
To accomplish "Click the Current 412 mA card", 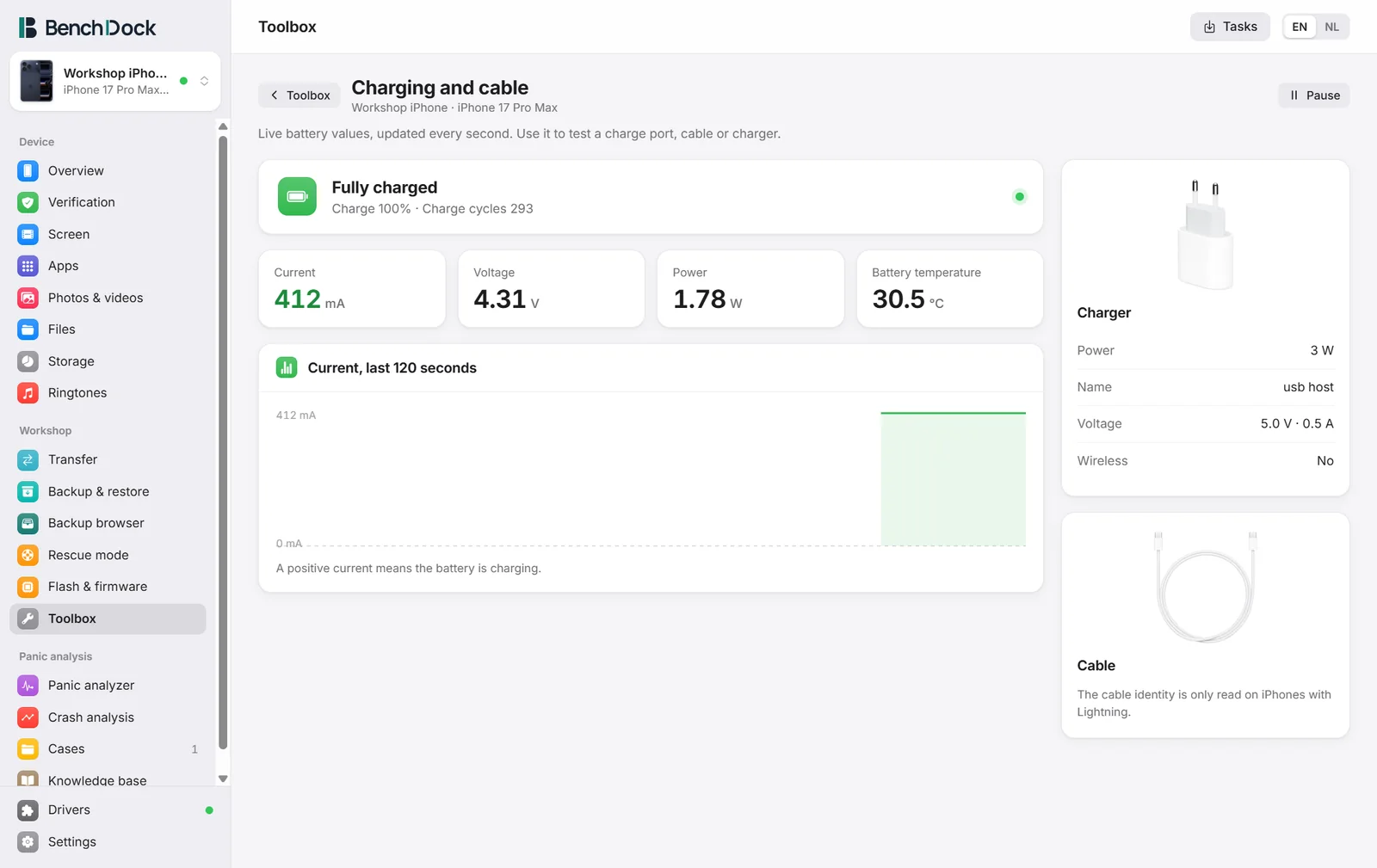I will click(x=352, y=289).
